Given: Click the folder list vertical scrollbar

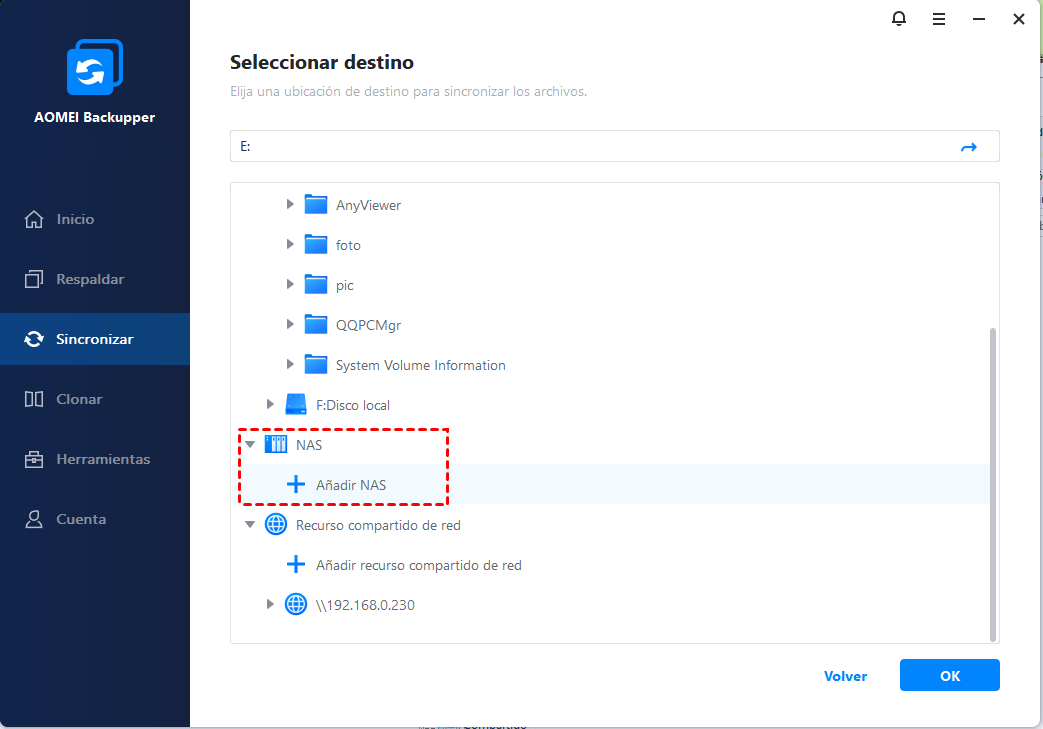Looking at the screenshot, I should point(993,484).
